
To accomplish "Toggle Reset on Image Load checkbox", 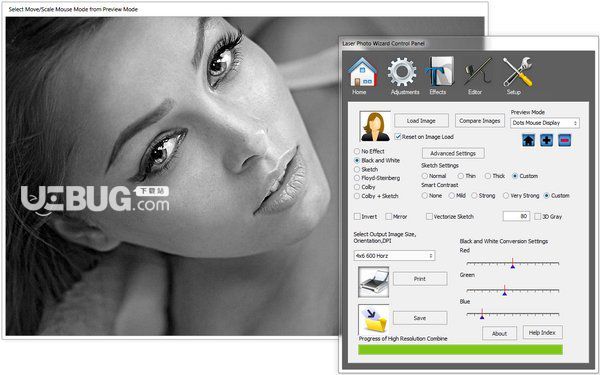I will click(398, 137).
